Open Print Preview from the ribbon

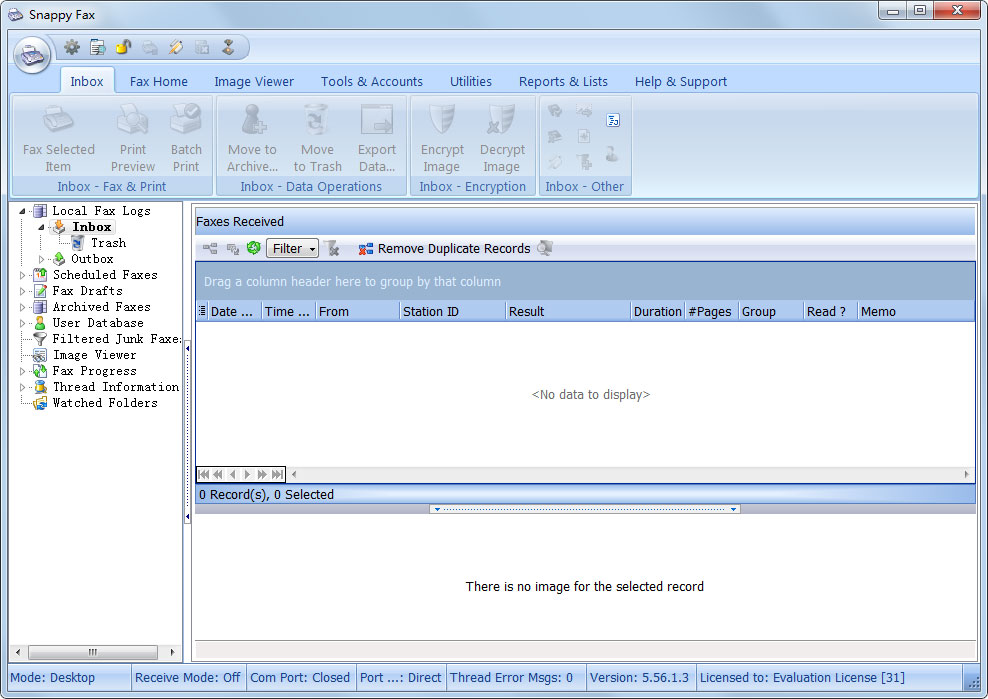click(x=132, y=119)
